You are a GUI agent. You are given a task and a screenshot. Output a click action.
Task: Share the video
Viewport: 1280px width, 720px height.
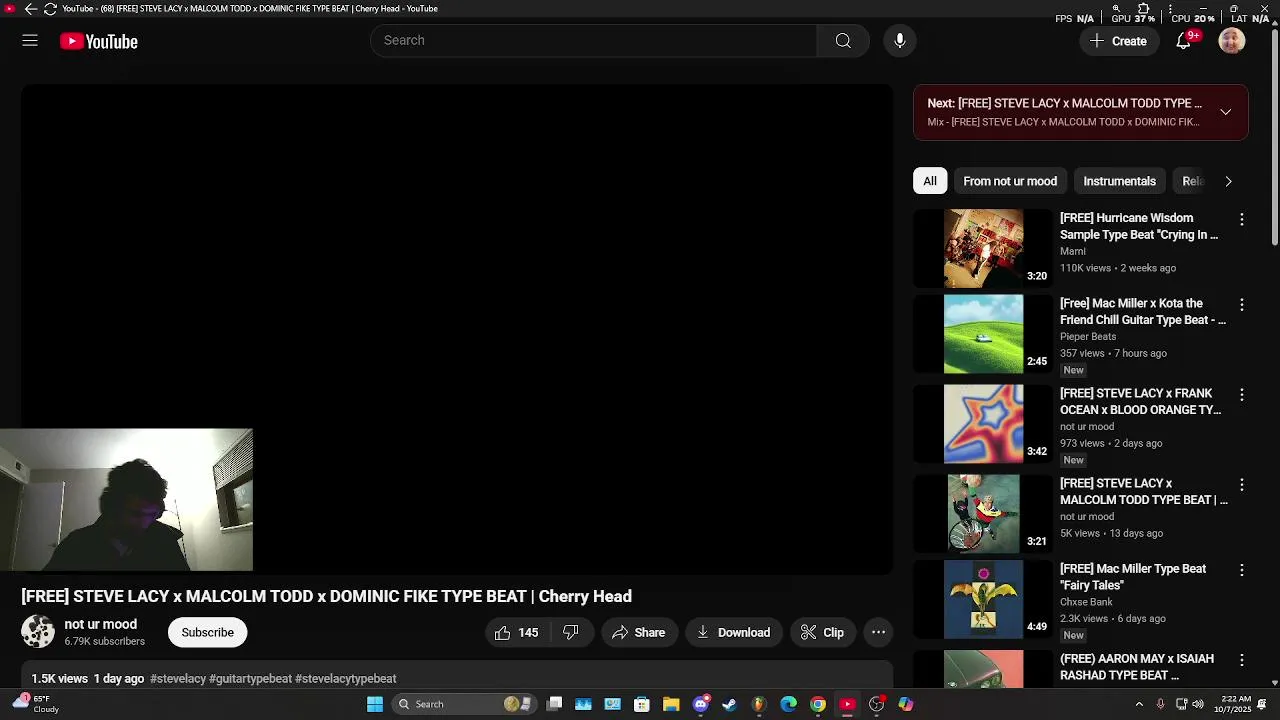pos(639,632)
